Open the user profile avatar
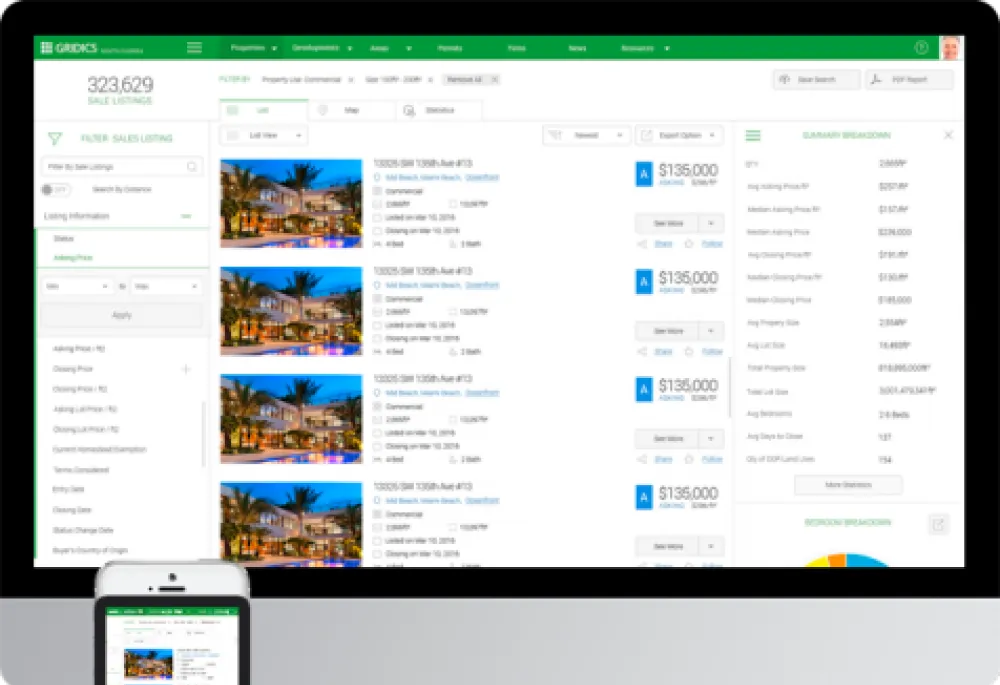This screenshot has height=685, width=1000. point(950,48)
